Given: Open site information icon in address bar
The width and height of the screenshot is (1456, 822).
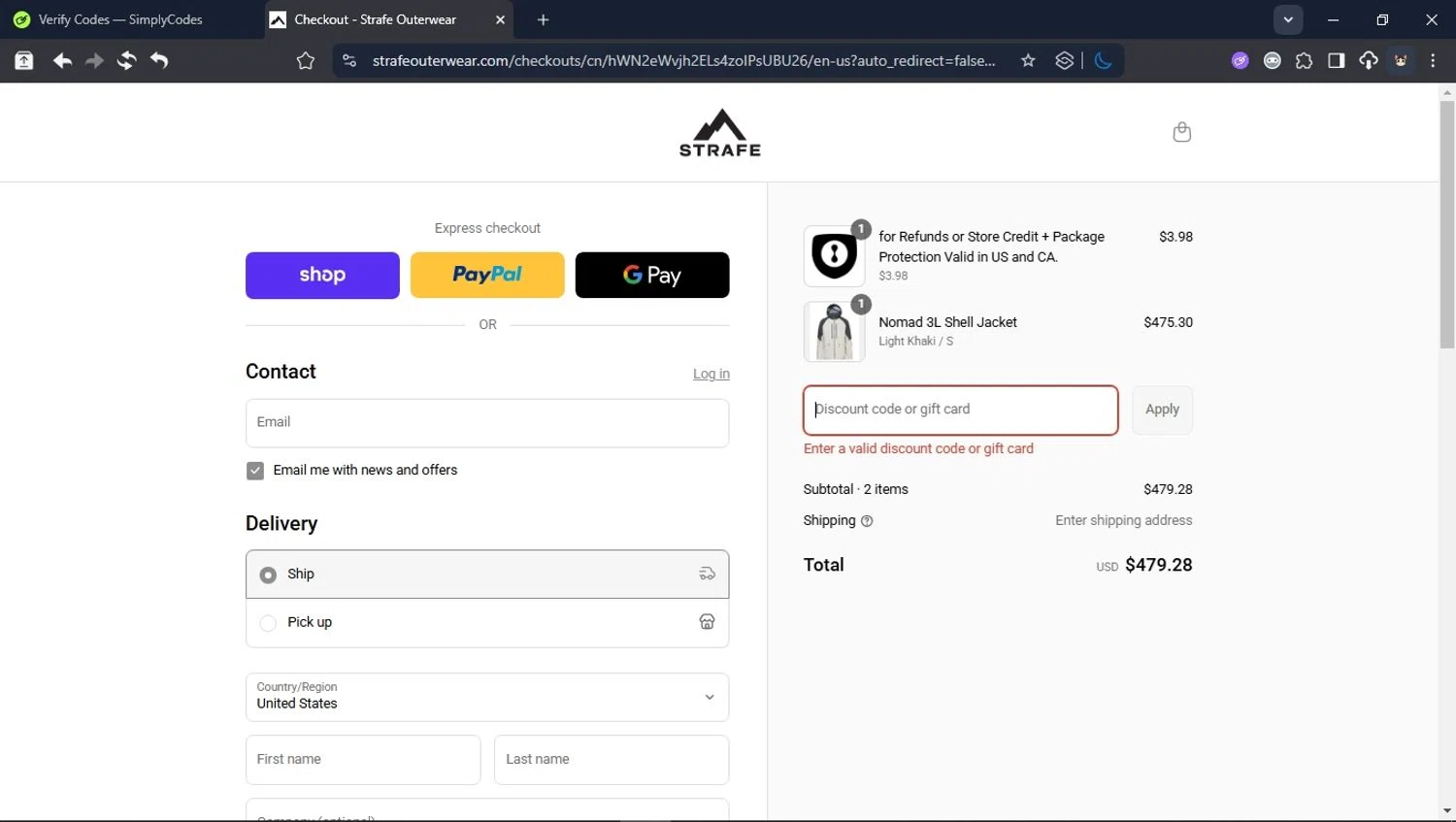Looking at the screenshot, I should pos(349,61).
